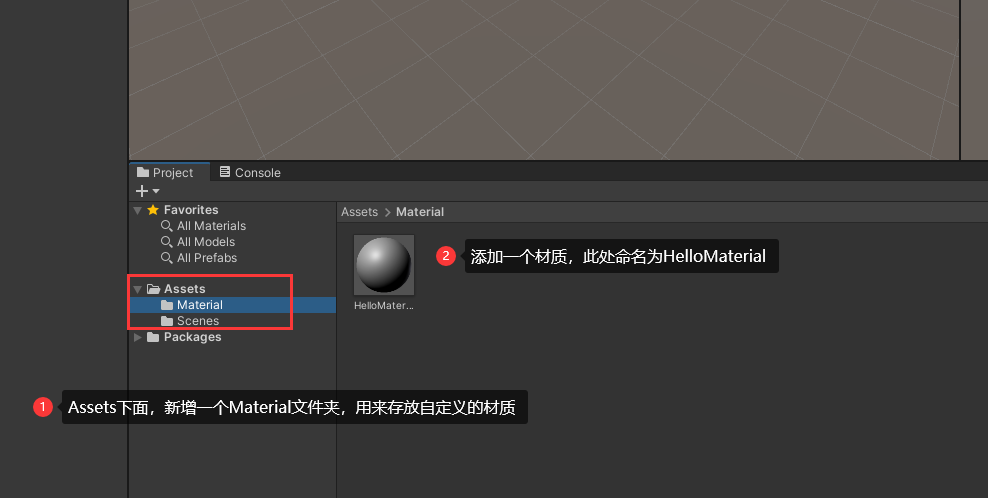Switch to the Project tab

tap(169, 172)
